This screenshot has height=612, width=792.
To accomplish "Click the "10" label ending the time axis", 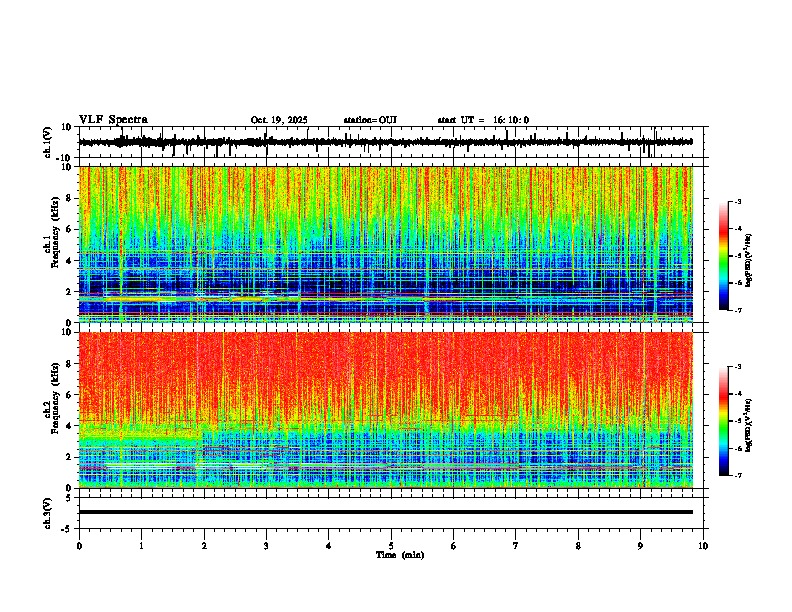I will pos(703,546).
